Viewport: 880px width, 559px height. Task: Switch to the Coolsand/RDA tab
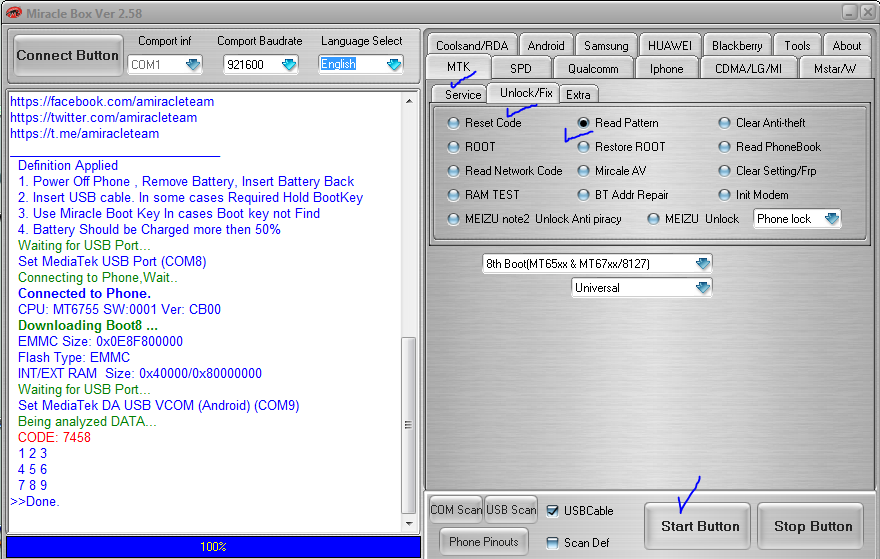click(x=472, y=45)
